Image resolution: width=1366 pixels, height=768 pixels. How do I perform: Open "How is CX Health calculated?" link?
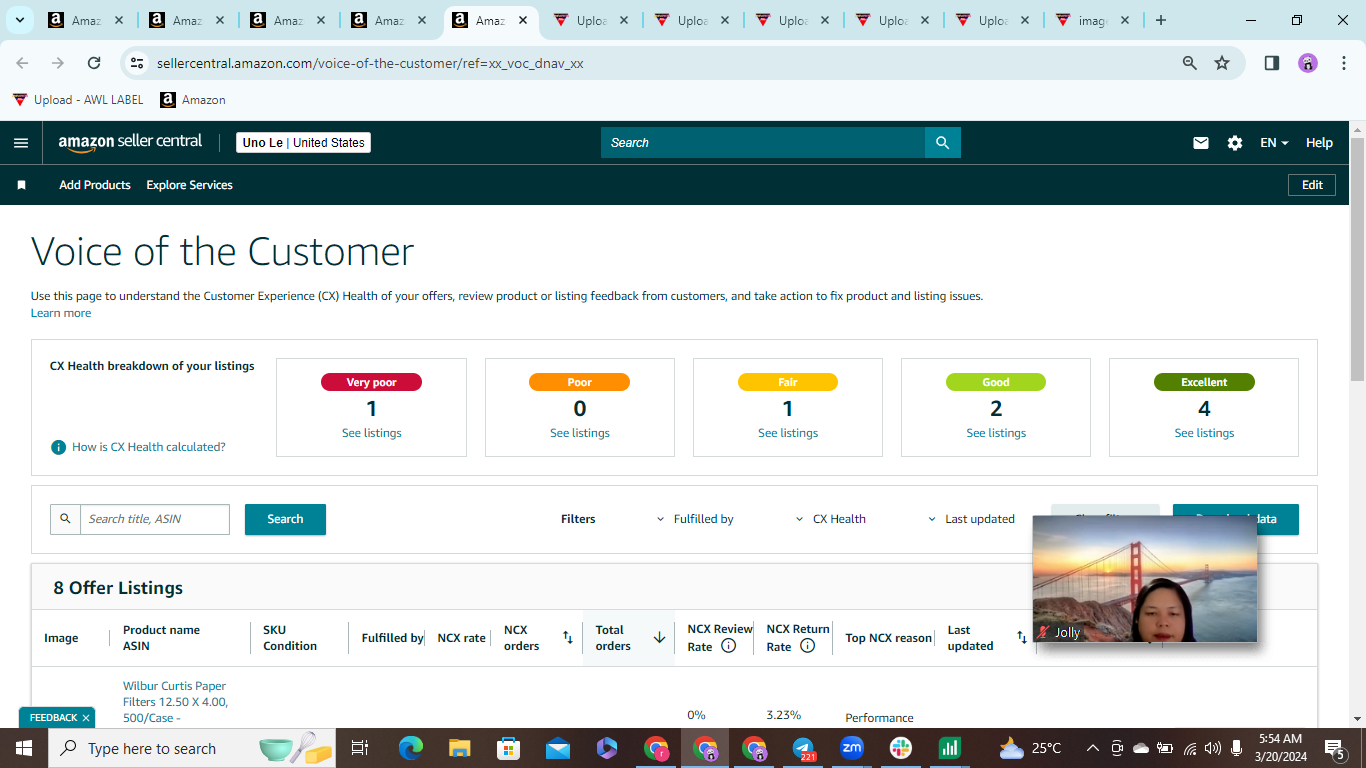[148, 447]
